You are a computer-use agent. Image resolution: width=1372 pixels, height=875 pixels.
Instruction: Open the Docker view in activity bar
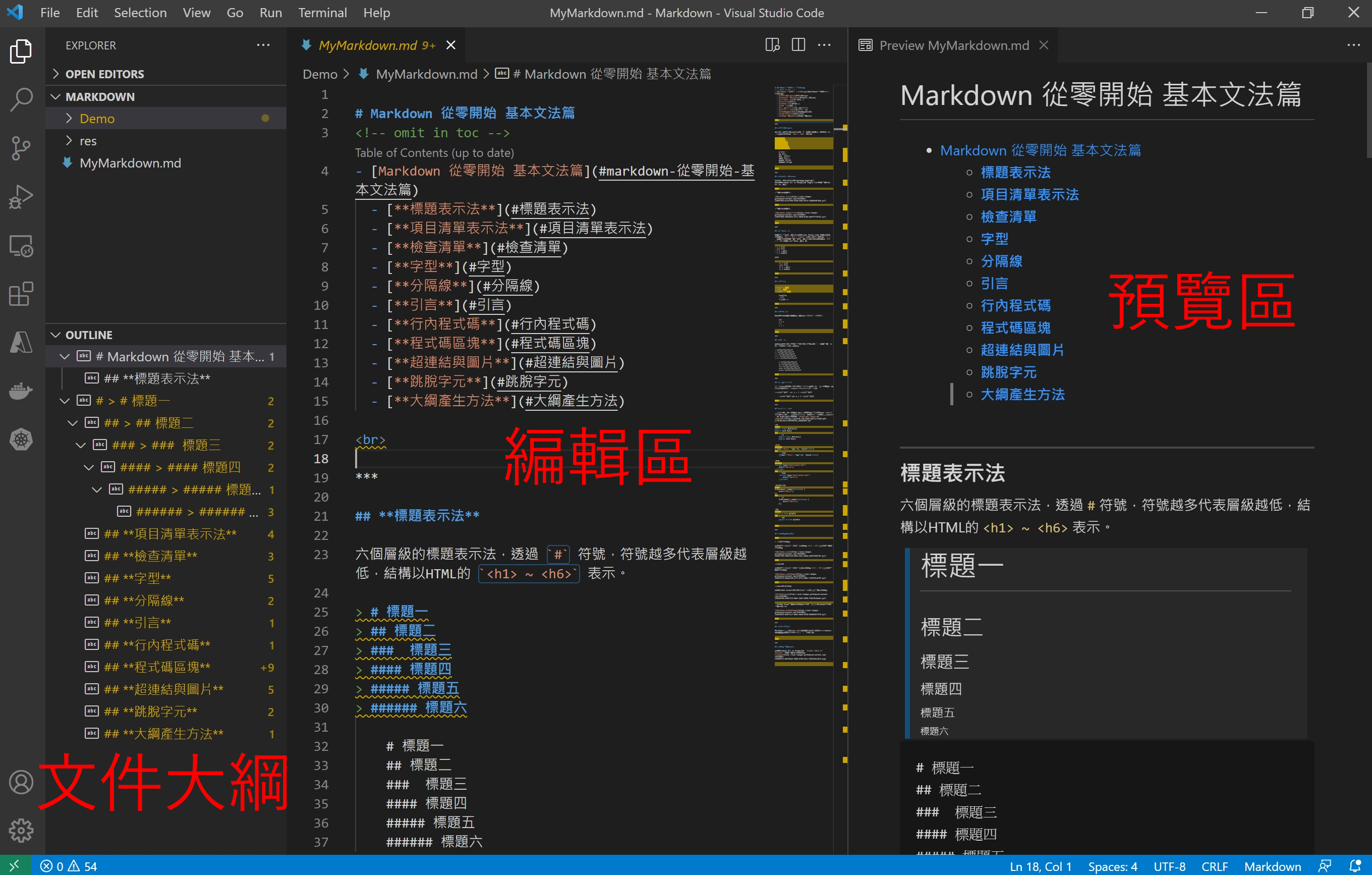21,391
